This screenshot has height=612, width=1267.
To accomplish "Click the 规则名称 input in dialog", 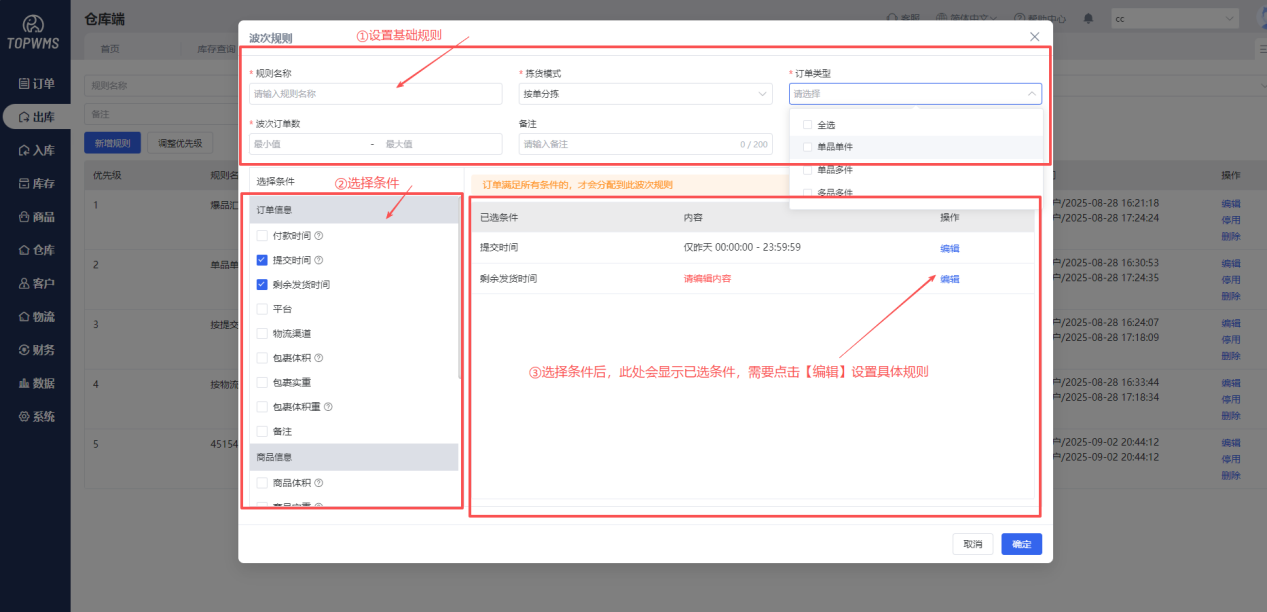I will (x=375, y=94).
